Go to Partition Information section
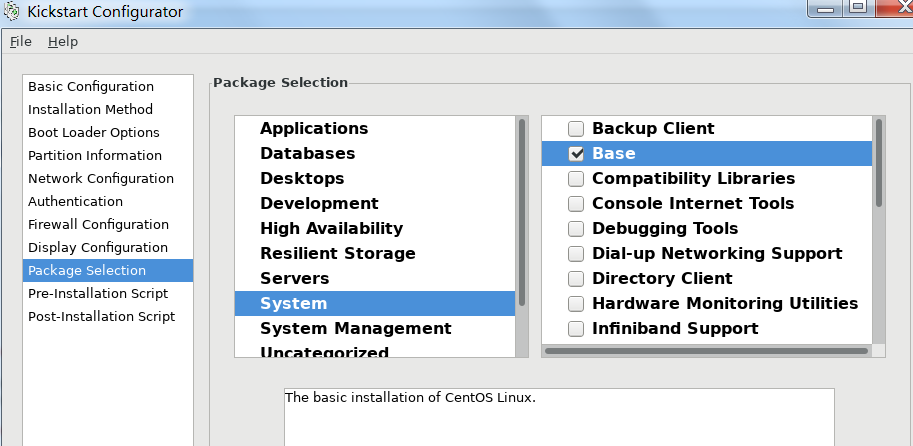This screenshot has width=913, height=446. (x=95, y=156)
